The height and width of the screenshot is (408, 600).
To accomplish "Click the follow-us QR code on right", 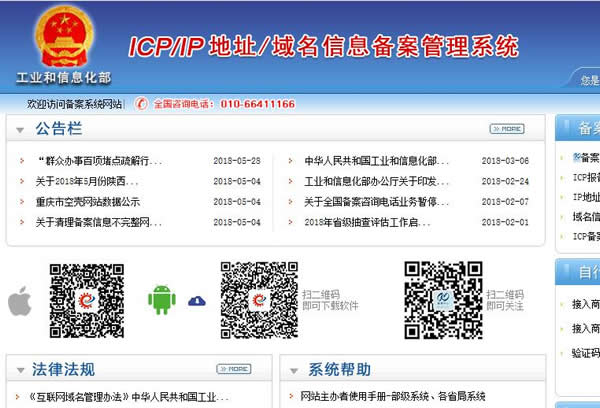I will coord(443,297).
